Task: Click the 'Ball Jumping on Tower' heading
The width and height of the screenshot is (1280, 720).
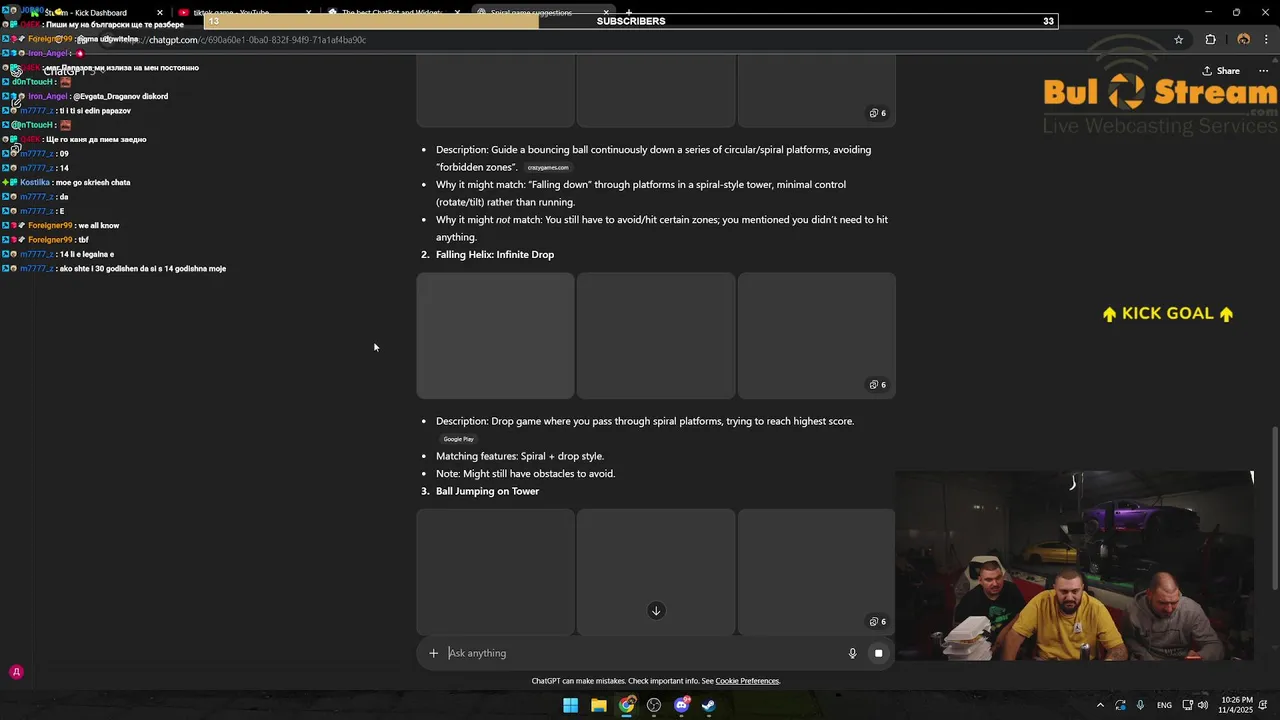Action: [487, 491]
